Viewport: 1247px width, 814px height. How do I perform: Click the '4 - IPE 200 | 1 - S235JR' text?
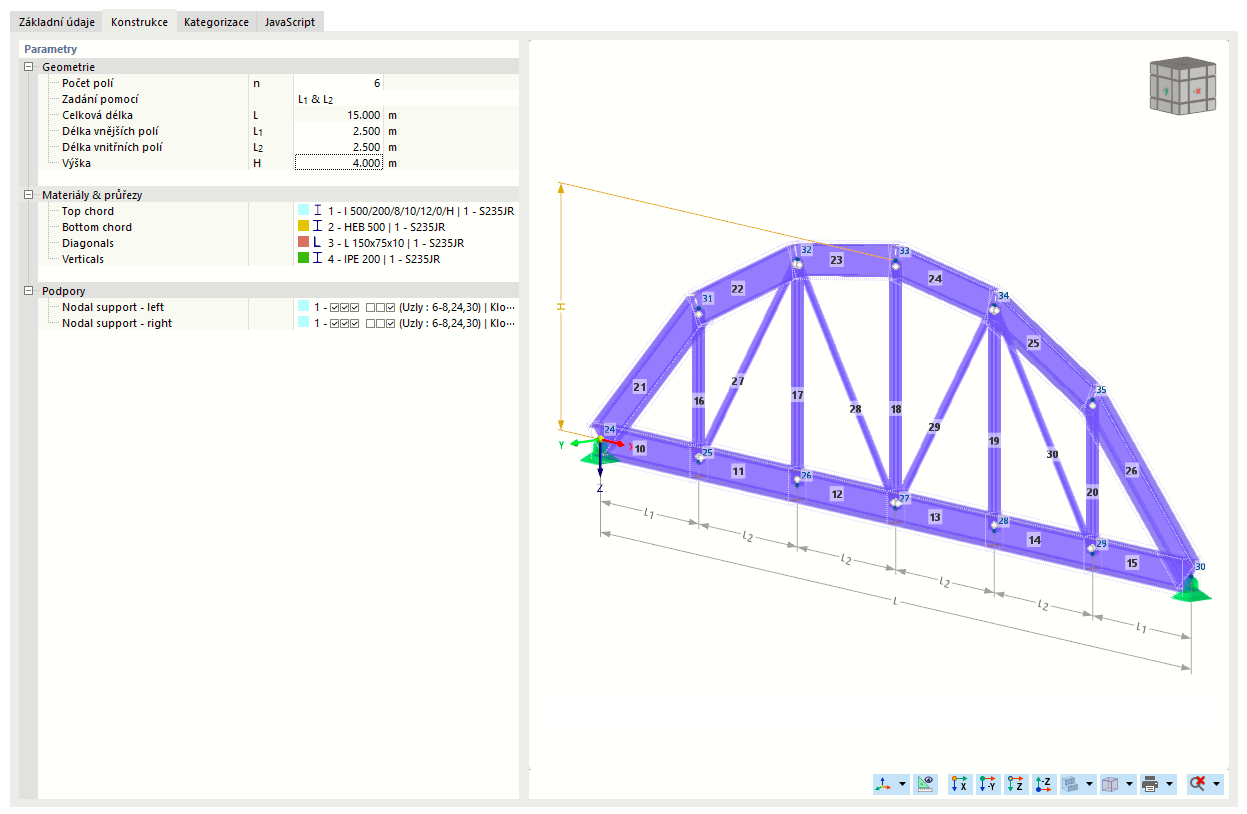coord(384,259)
